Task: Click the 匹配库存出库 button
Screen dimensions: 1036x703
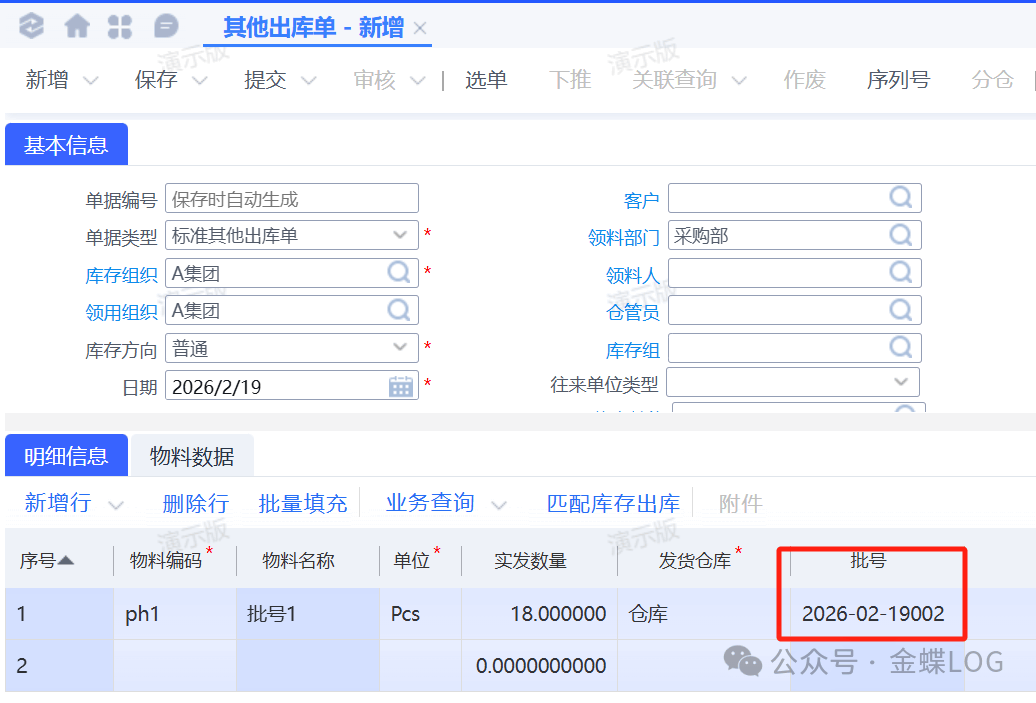Action: point(613,504)
